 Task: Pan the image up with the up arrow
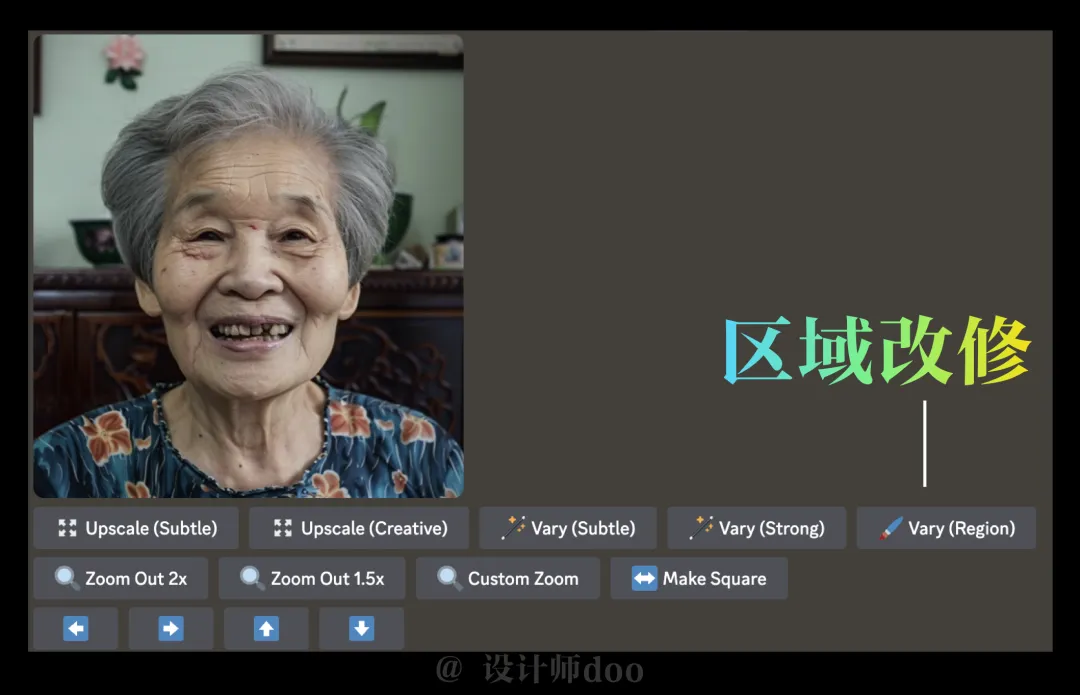(x=266, y=628)
